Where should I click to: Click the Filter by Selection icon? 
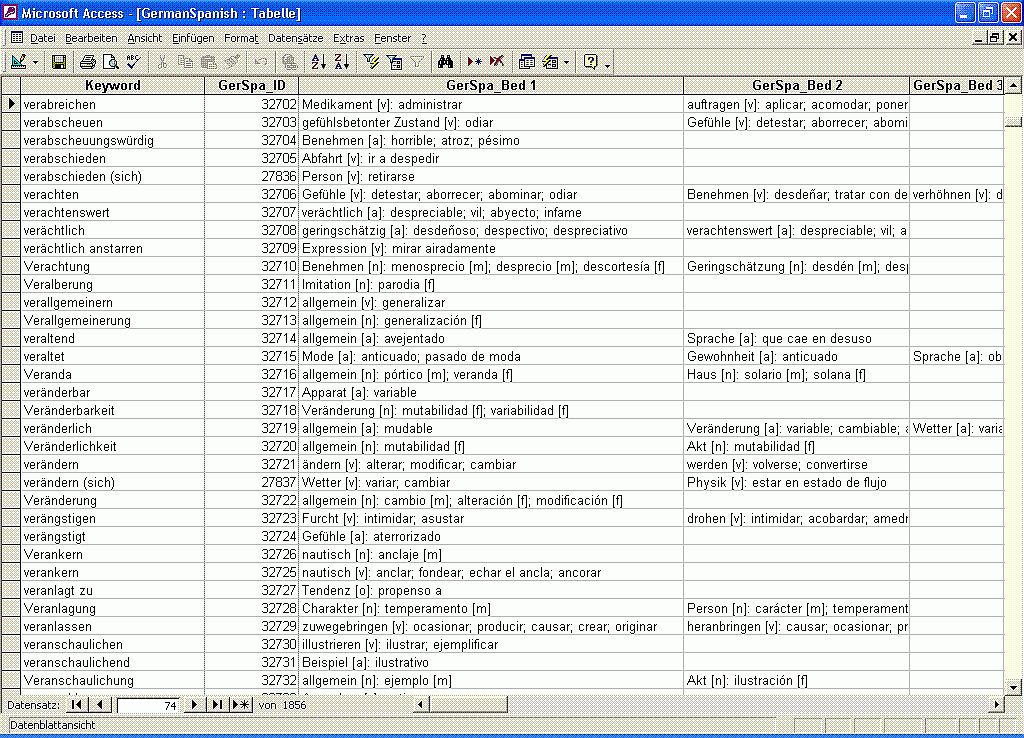click(371, 62)
